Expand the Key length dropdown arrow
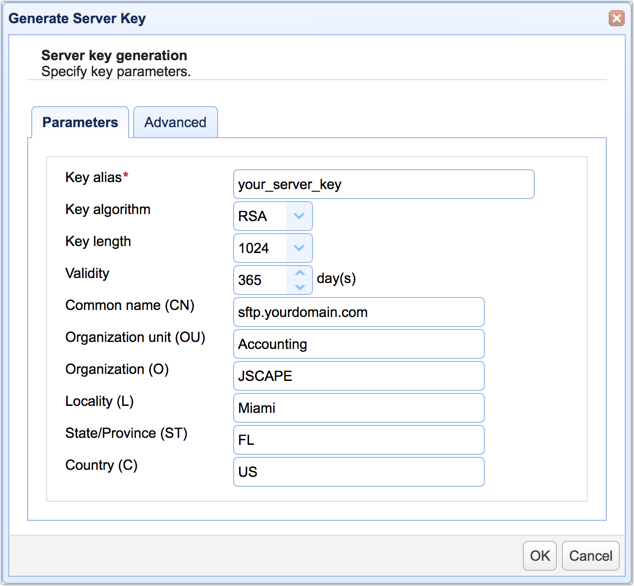The width and height of the screenshot is (634, 586). pos(299,248)
